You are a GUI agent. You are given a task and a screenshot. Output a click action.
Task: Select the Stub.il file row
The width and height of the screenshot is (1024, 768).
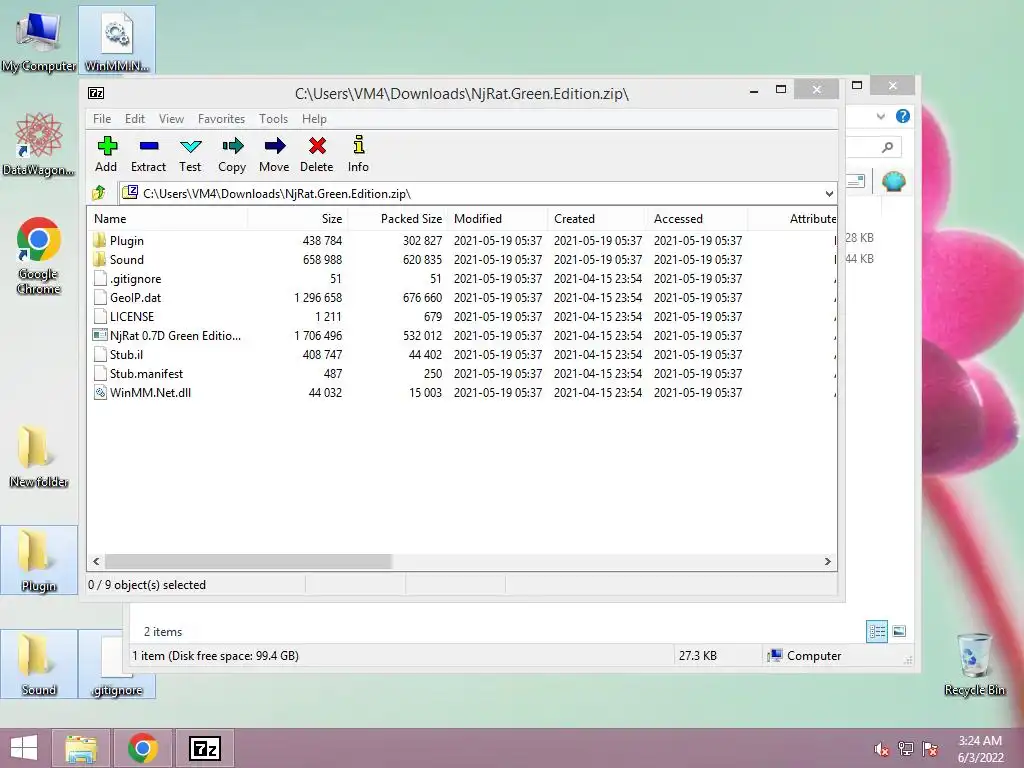pyautogui.click(x=462, y=355)
